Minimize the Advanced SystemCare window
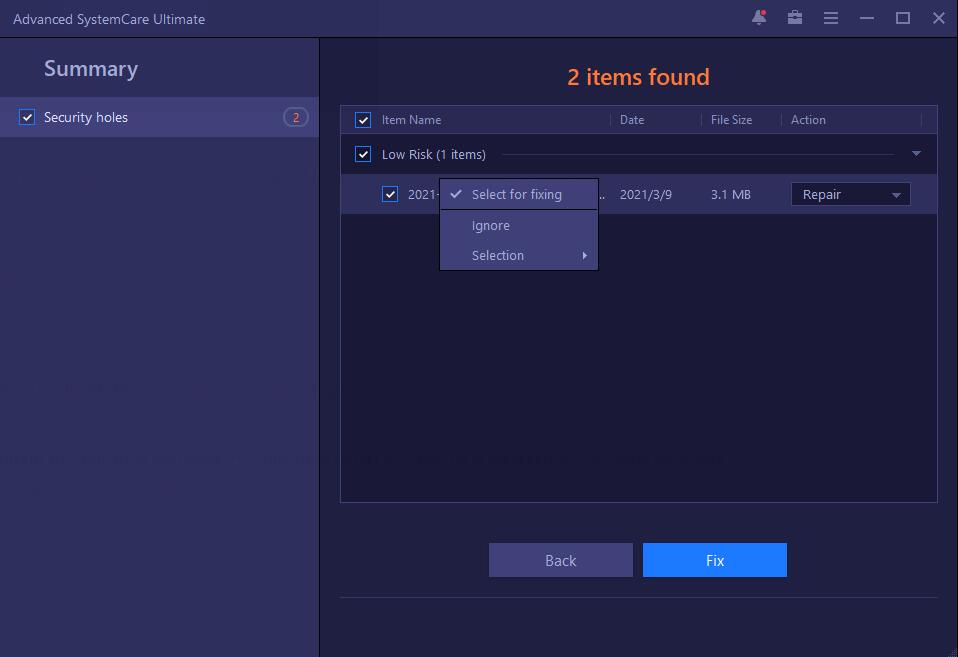 (866, 18)
